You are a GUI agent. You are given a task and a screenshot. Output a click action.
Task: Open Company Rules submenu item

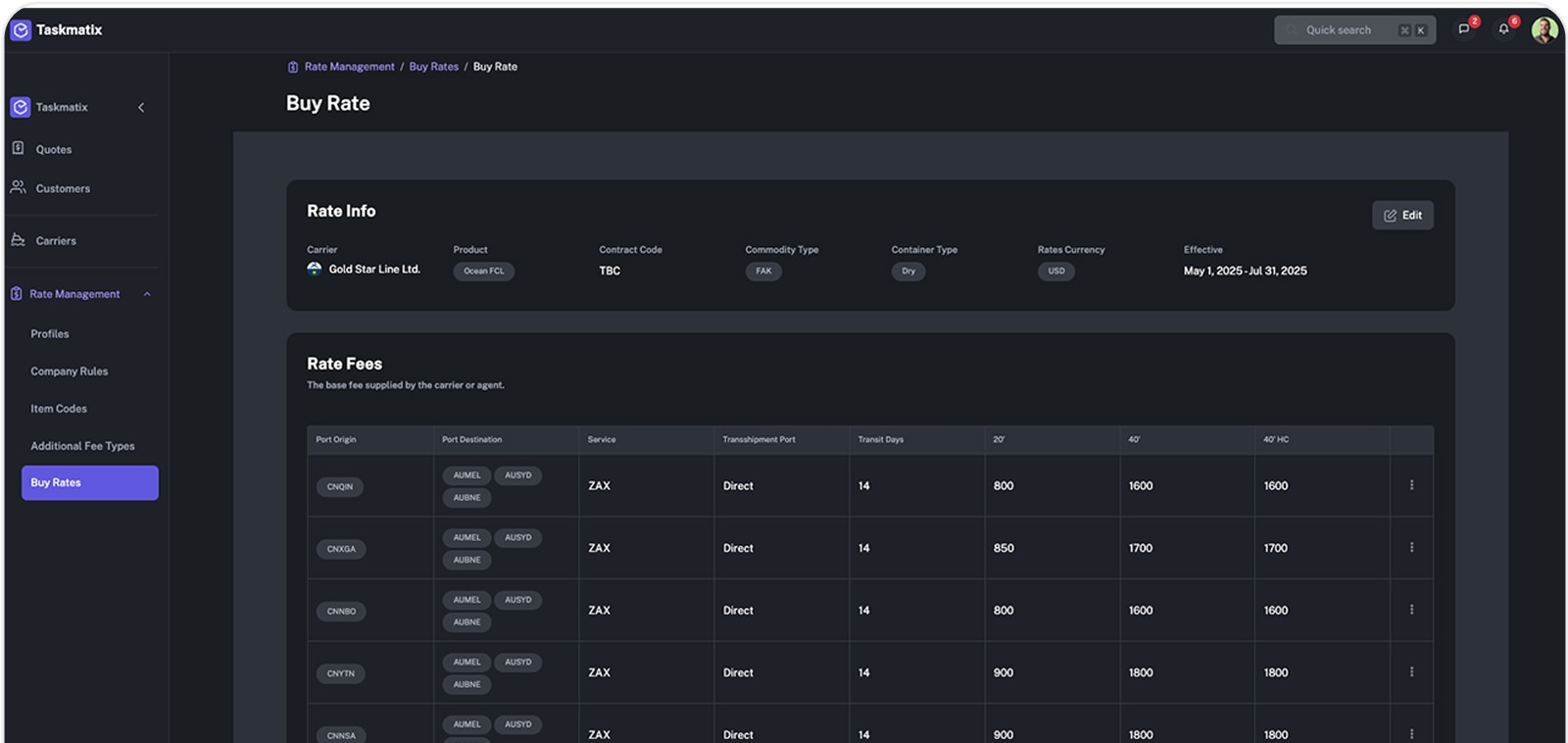point(69,371)
